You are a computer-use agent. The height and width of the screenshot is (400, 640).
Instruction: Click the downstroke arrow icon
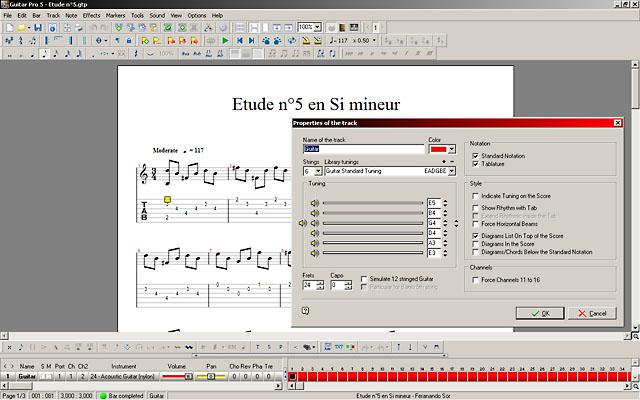click(x=410, y=347)
